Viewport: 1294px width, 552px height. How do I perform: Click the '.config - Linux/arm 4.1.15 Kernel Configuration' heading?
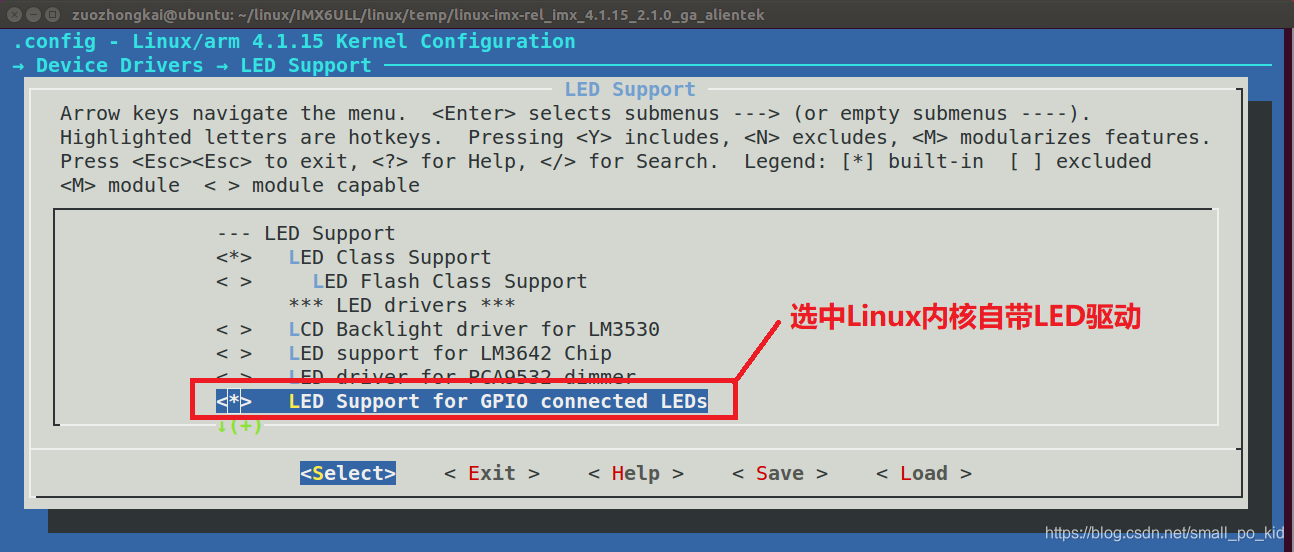pos(294,41)
